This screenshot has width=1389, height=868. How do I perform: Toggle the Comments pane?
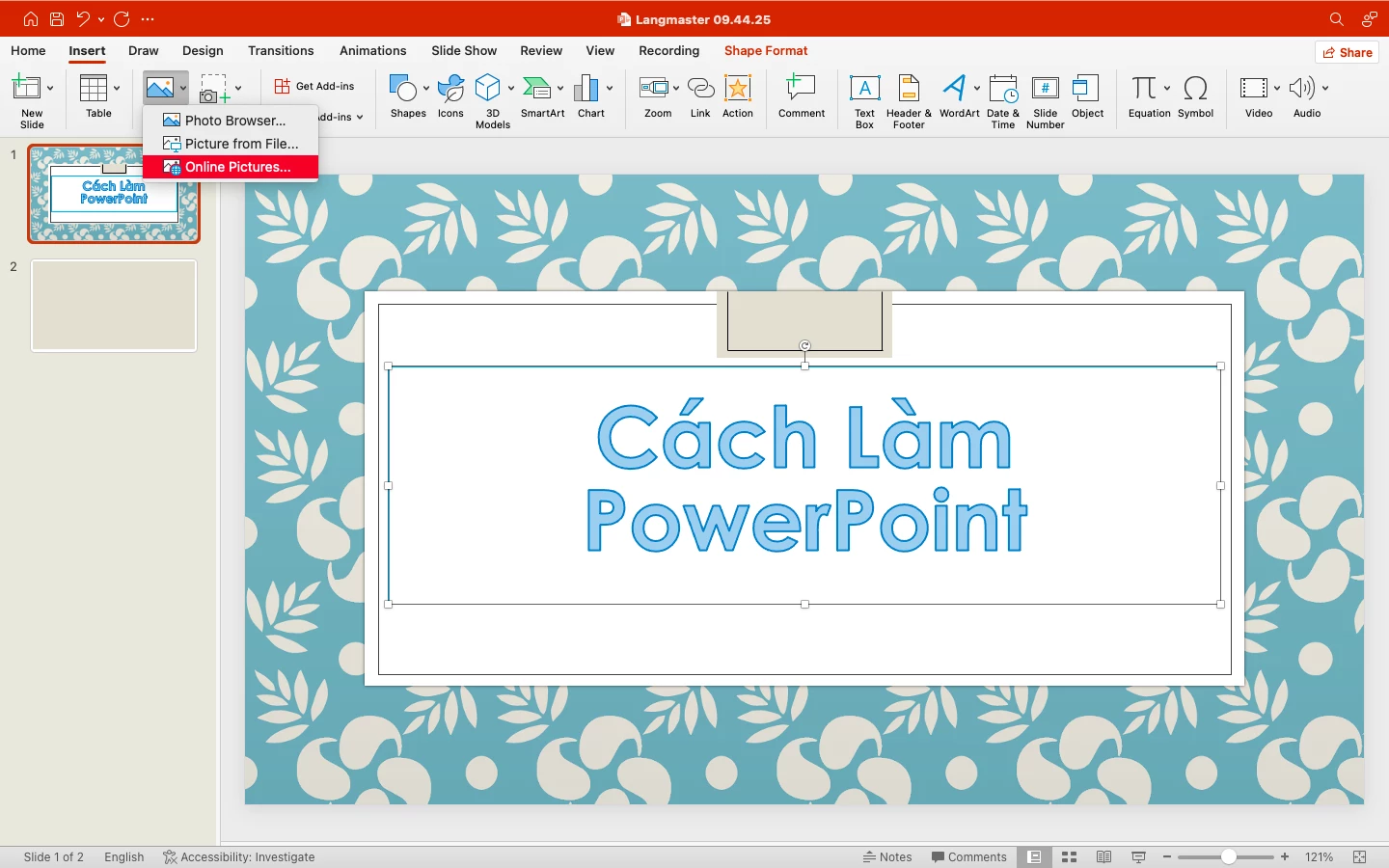[x=969, y=856]
